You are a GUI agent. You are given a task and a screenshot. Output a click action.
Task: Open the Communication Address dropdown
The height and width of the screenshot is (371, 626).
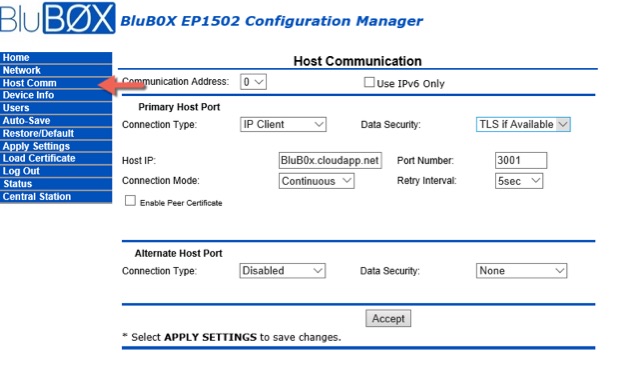pos(254,82)
